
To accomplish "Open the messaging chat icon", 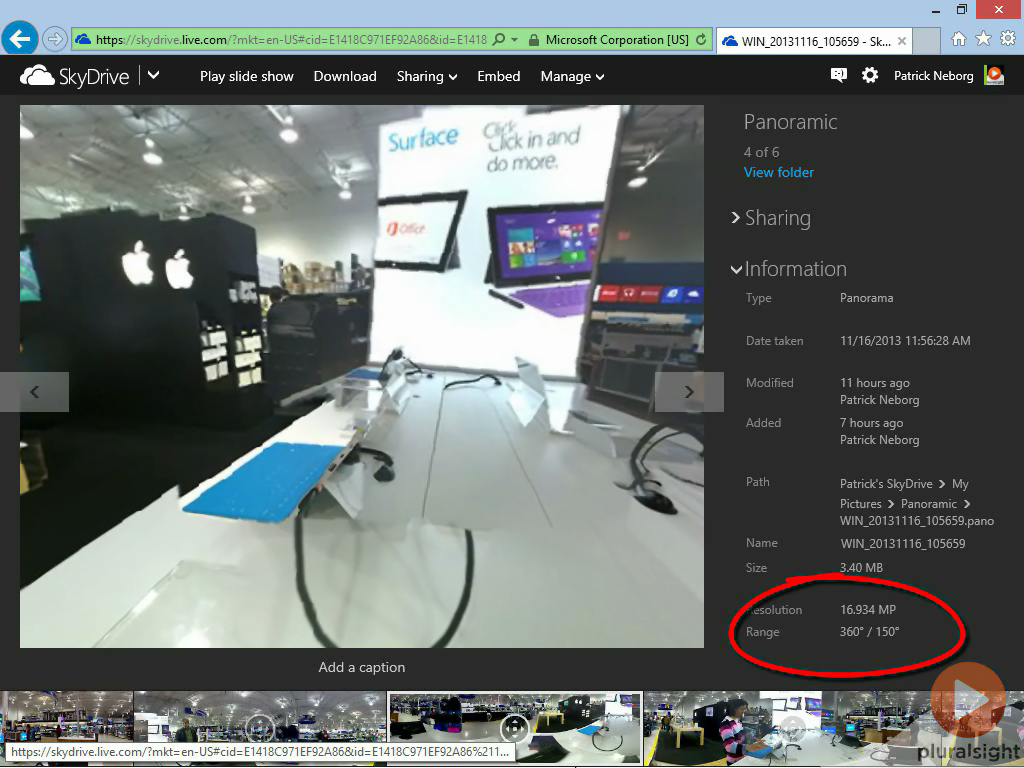I will 839,76.
